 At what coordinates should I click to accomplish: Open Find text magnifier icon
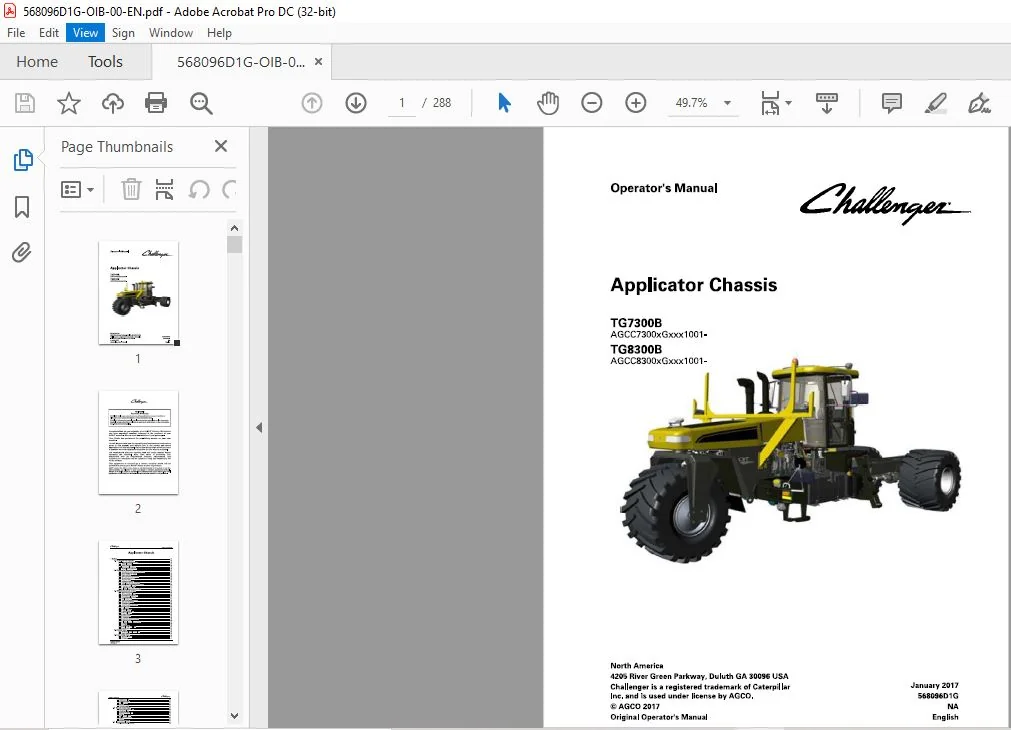(x=201, y=103)
